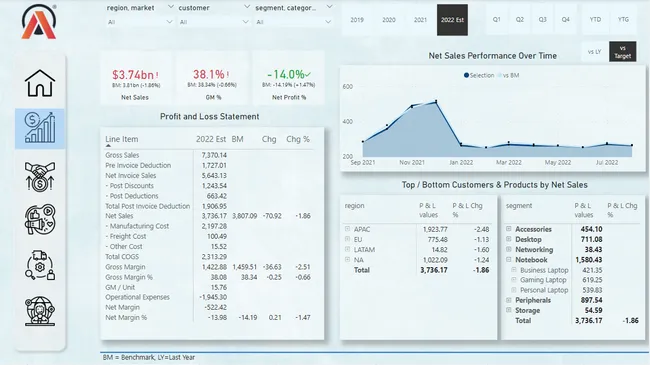The image size is (650, 365).
Task: Select the Gross Sales line item
Action: 122,155
